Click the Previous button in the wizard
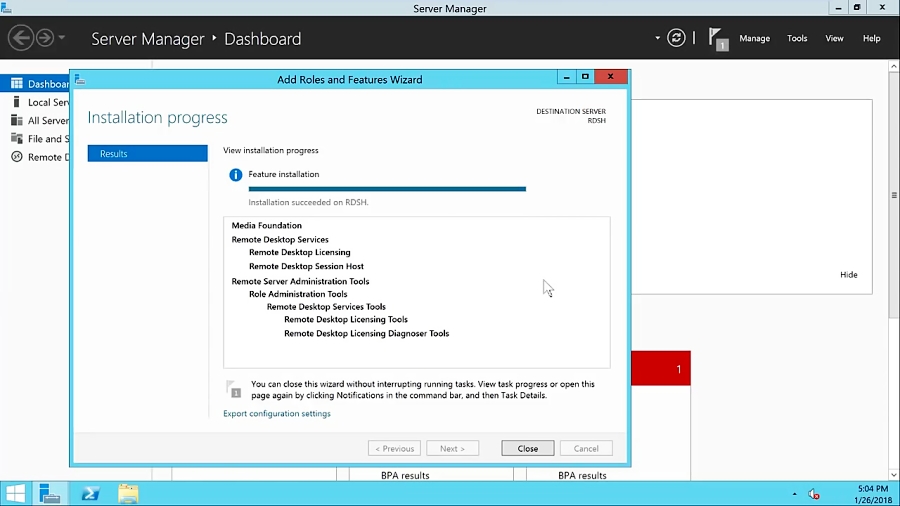 394,448
